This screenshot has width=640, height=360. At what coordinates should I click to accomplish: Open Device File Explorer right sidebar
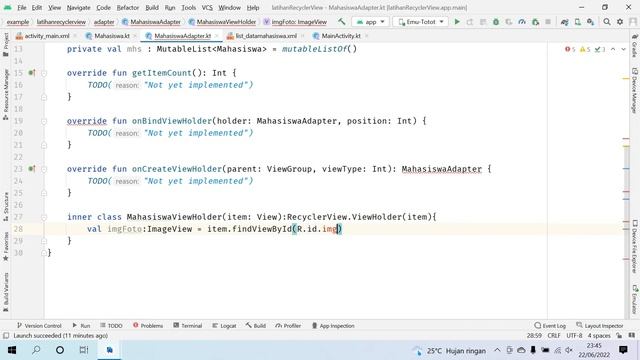pyautogui.click(x=635, y=247)
